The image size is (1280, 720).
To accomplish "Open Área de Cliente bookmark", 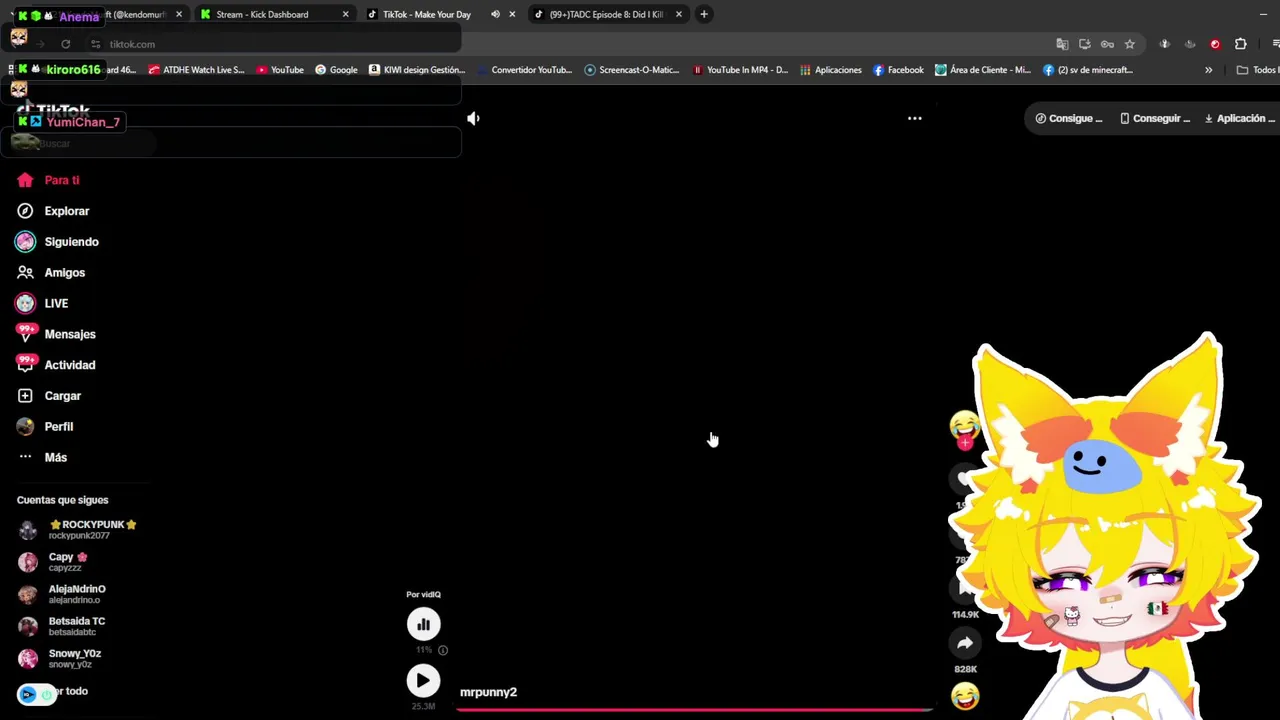I will (982, 70).
